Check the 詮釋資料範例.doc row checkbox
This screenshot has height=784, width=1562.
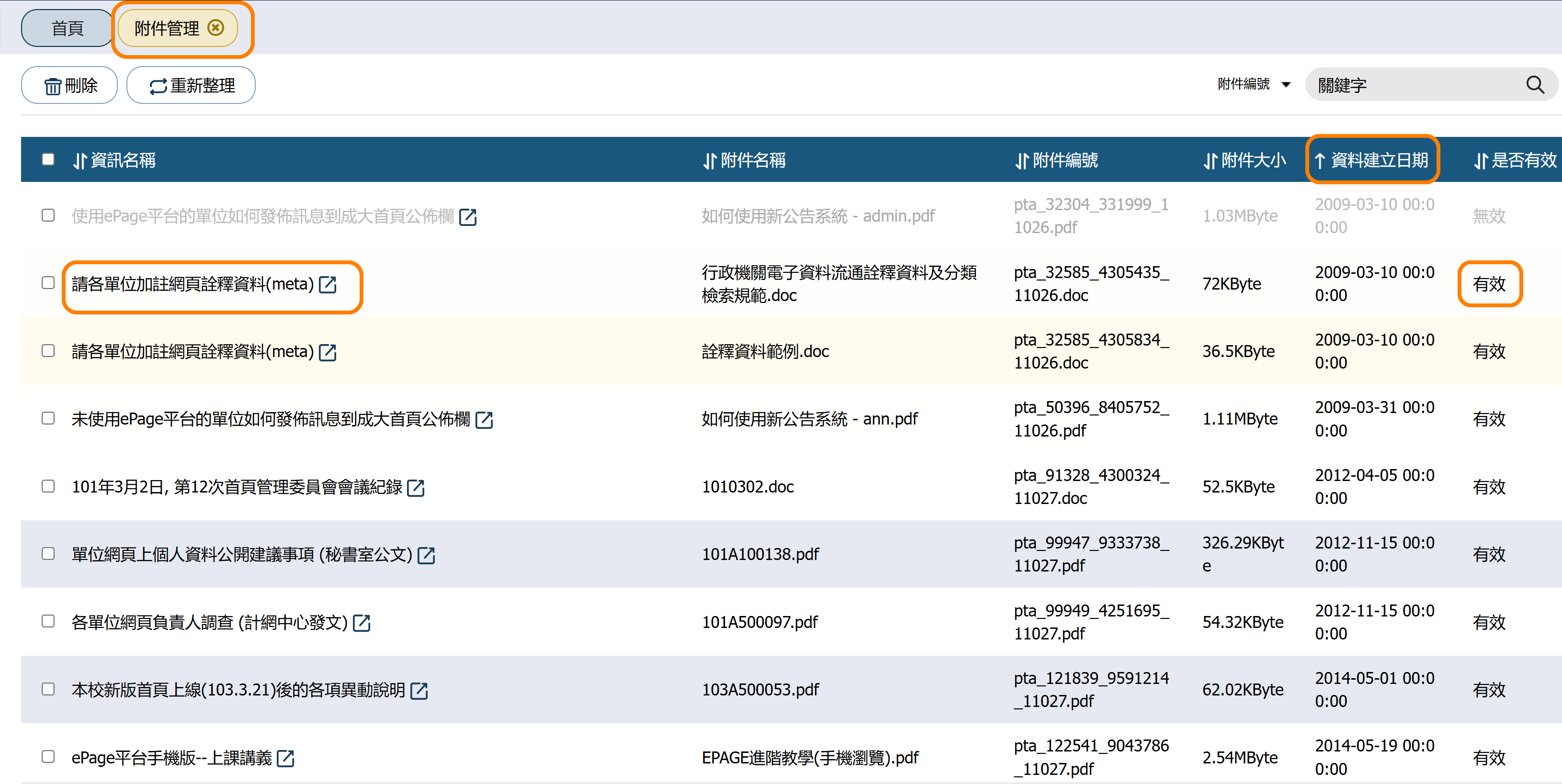pos(48,351)
